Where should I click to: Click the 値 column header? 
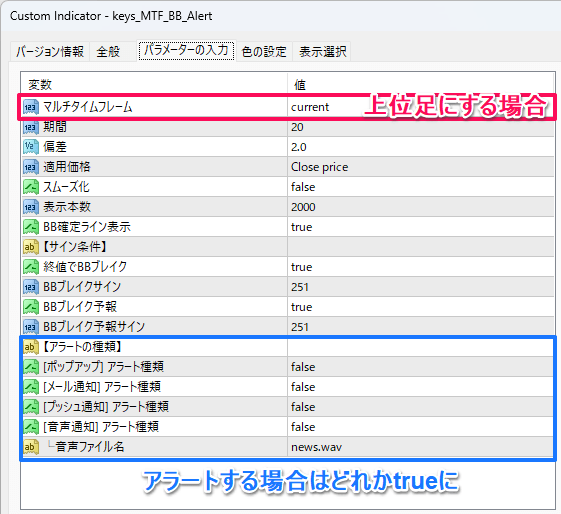pos(300,85)
